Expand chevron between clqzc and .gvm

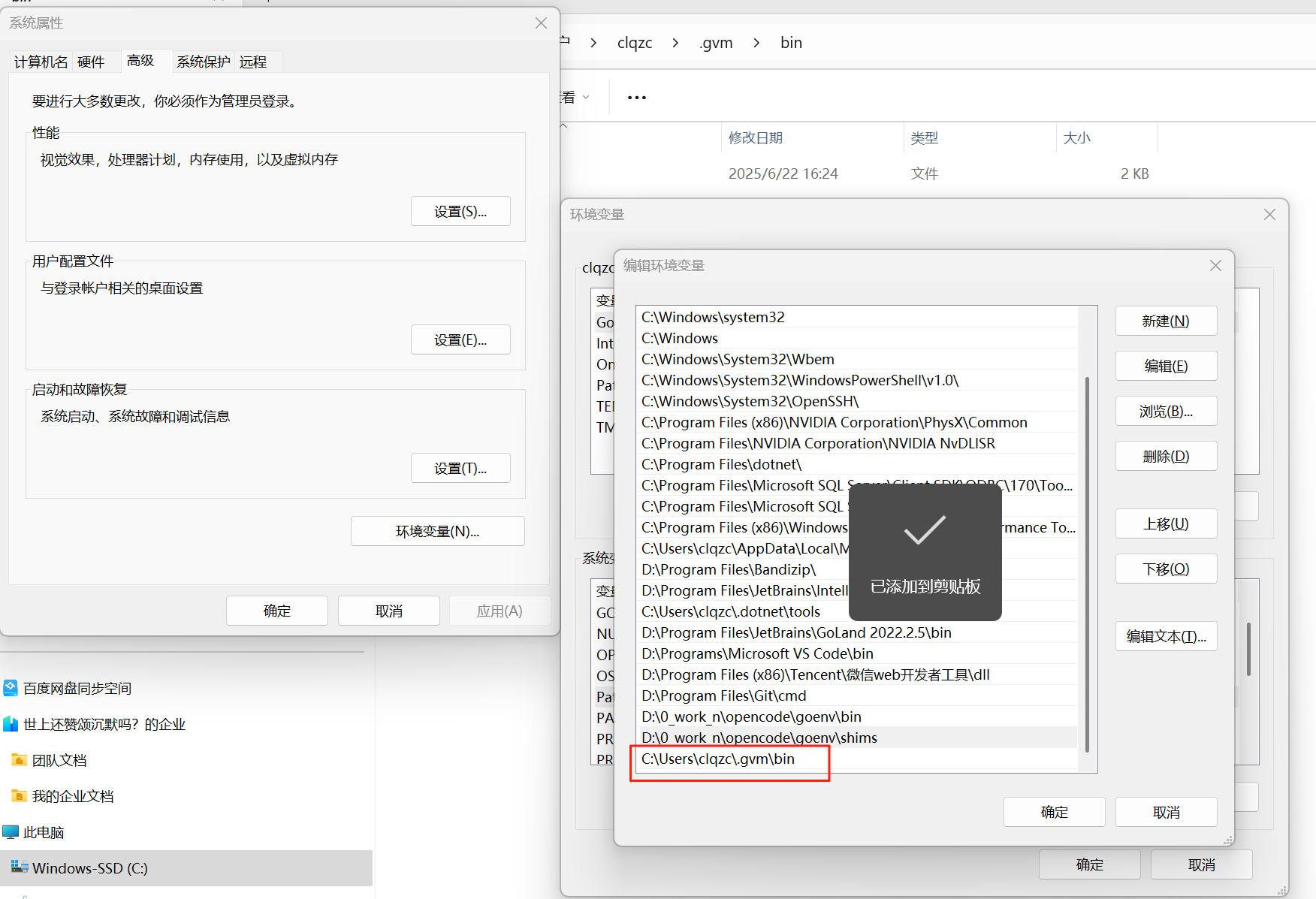[675, 43]
